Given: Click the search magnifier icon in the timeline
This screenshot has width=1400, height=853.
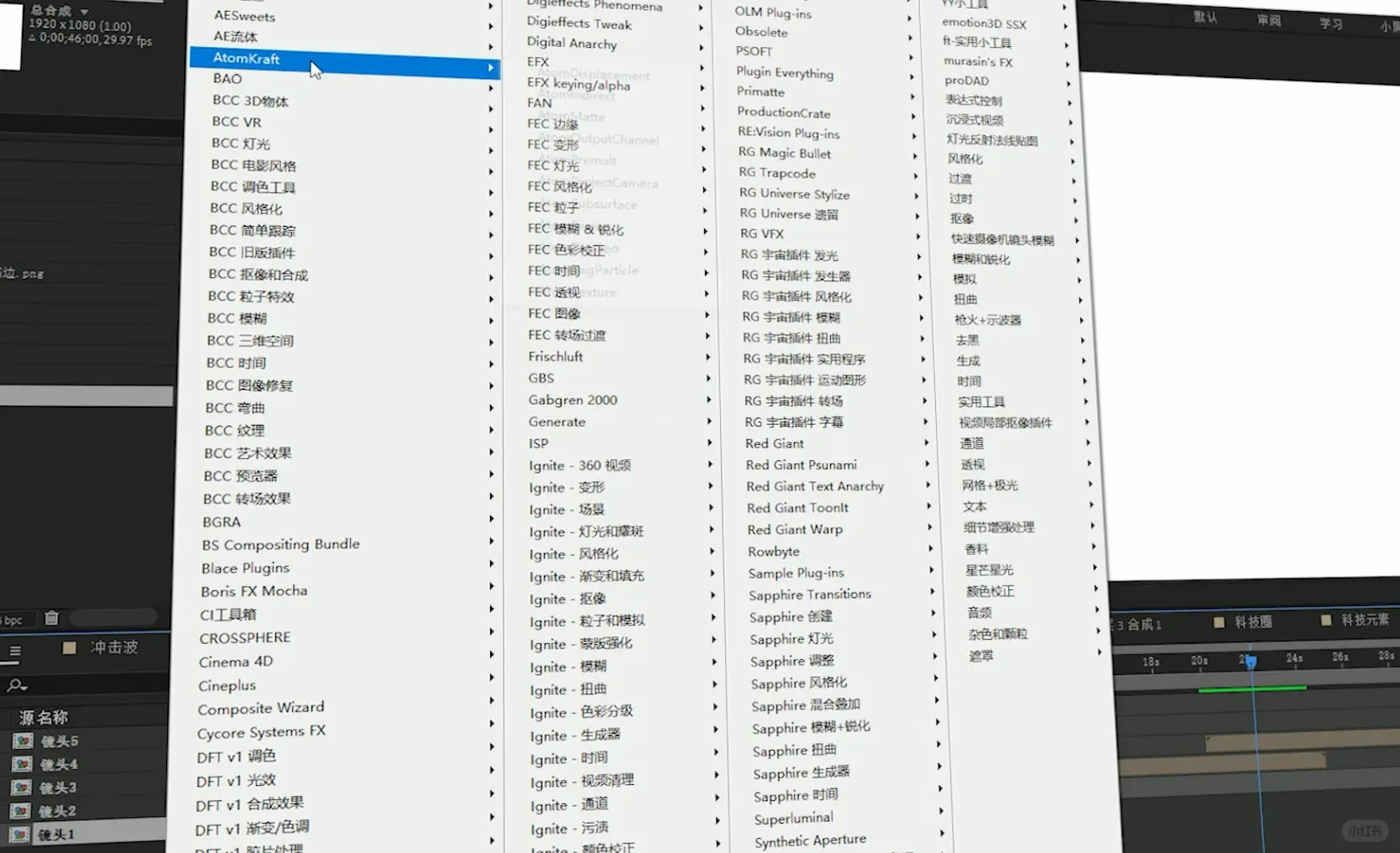Looking at the screenshot, I should click(16, 685).
